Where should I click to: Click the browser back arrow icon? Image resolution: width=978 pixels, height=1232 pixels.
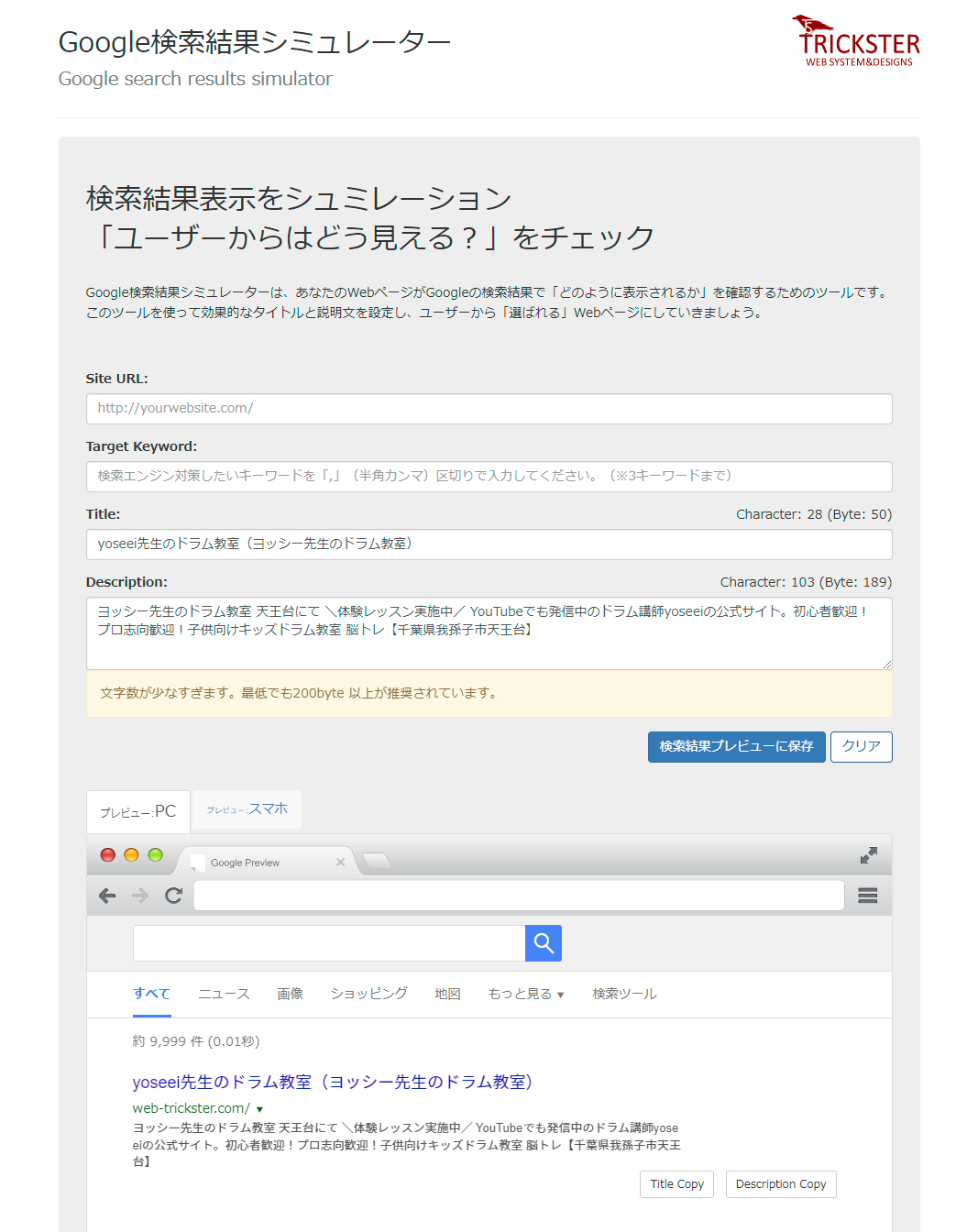107,896
